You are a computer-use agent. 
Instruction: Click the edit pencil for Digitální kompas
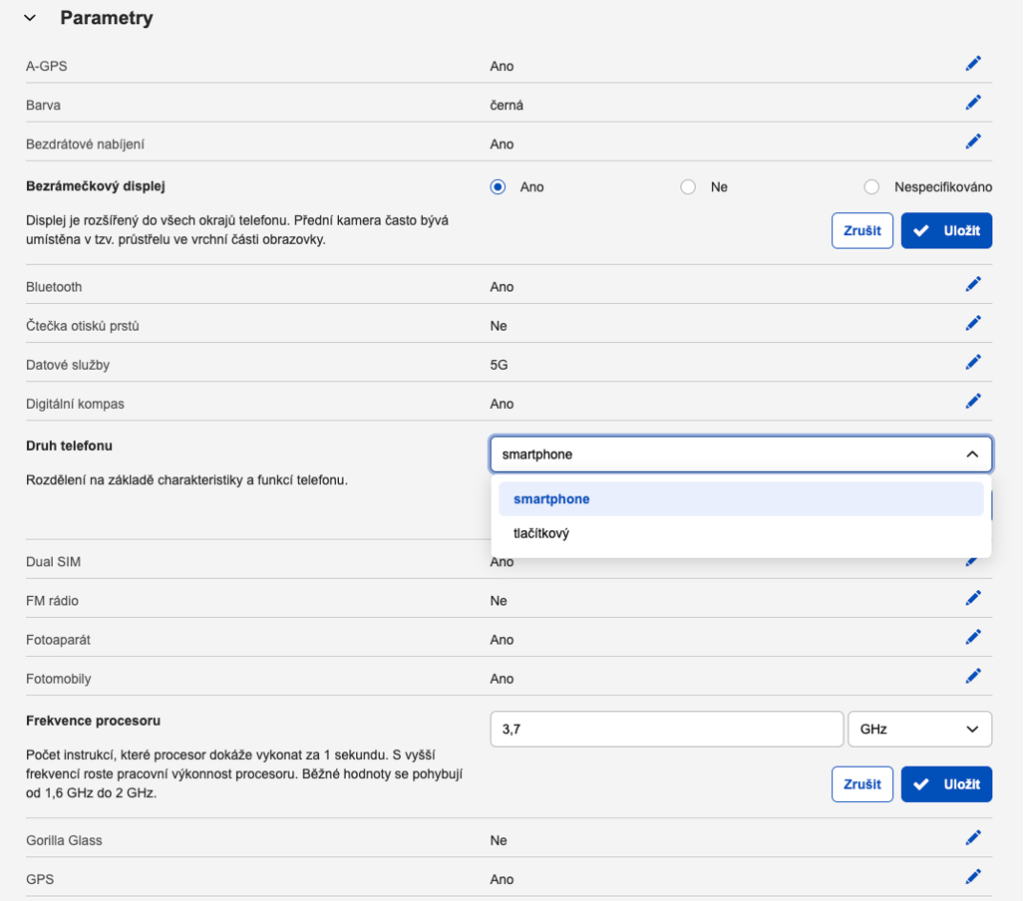[973, 402]
